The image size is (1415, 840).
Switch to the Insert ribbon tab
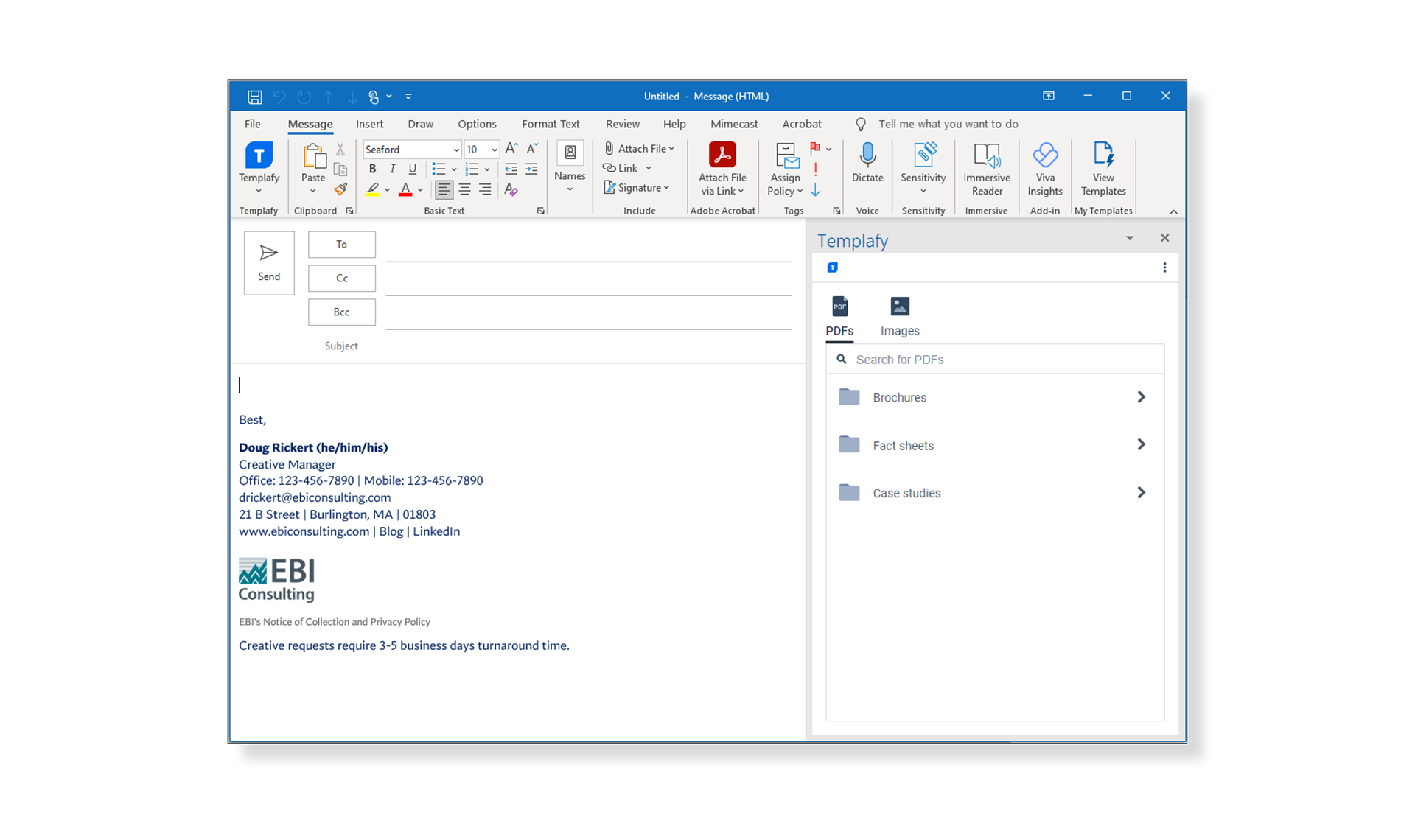369,124
